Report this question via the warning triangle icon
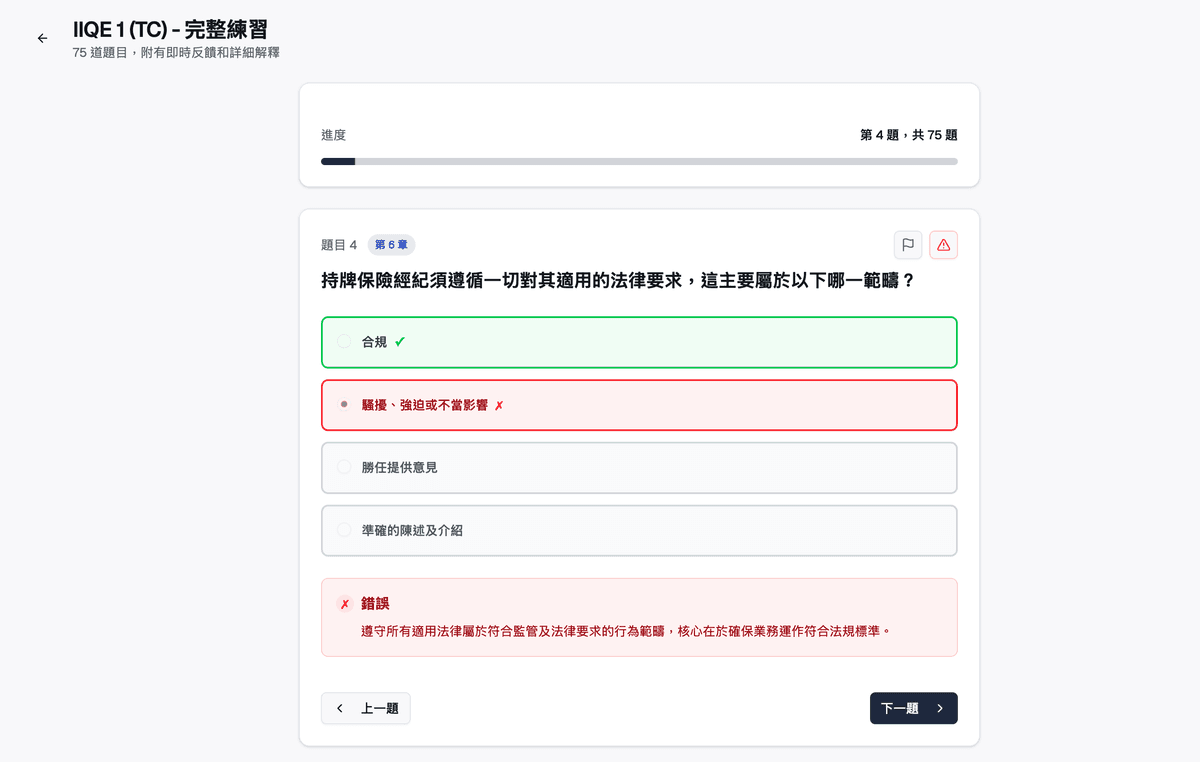The width and height of the screenshot is (1200, 762). (943, 245)
